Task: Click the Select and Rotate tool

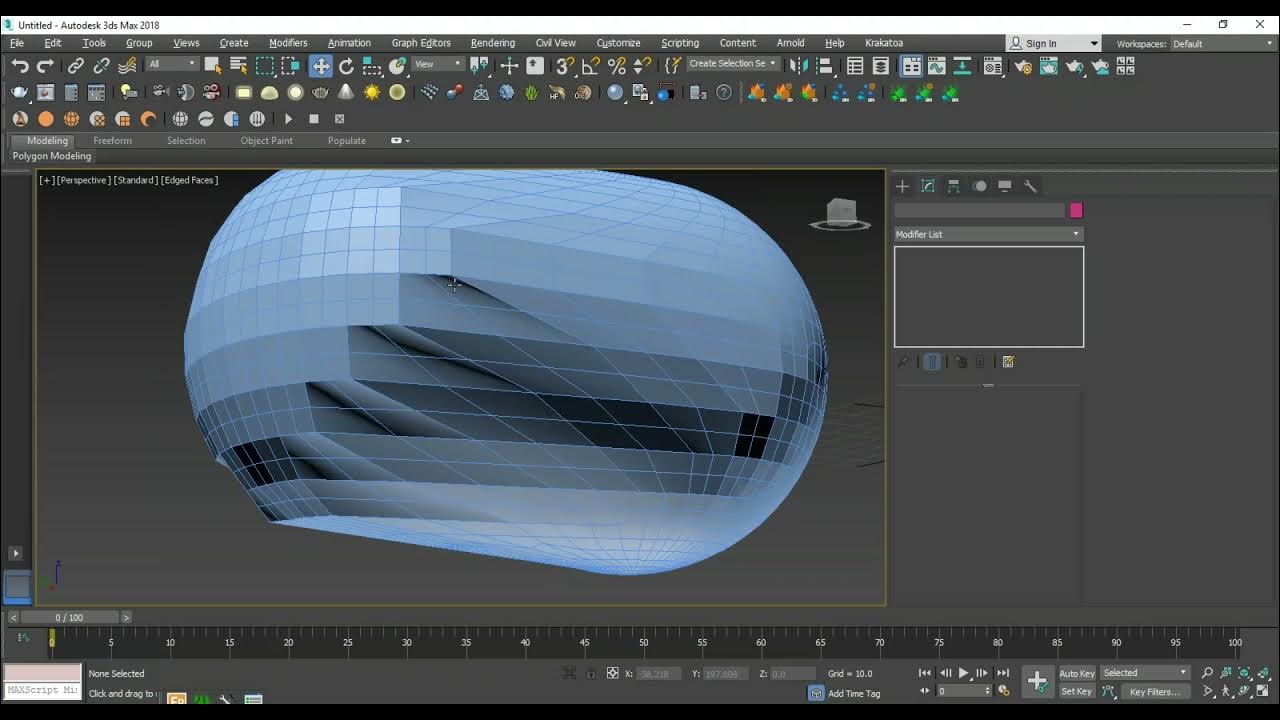Action: tap(346, 66)
